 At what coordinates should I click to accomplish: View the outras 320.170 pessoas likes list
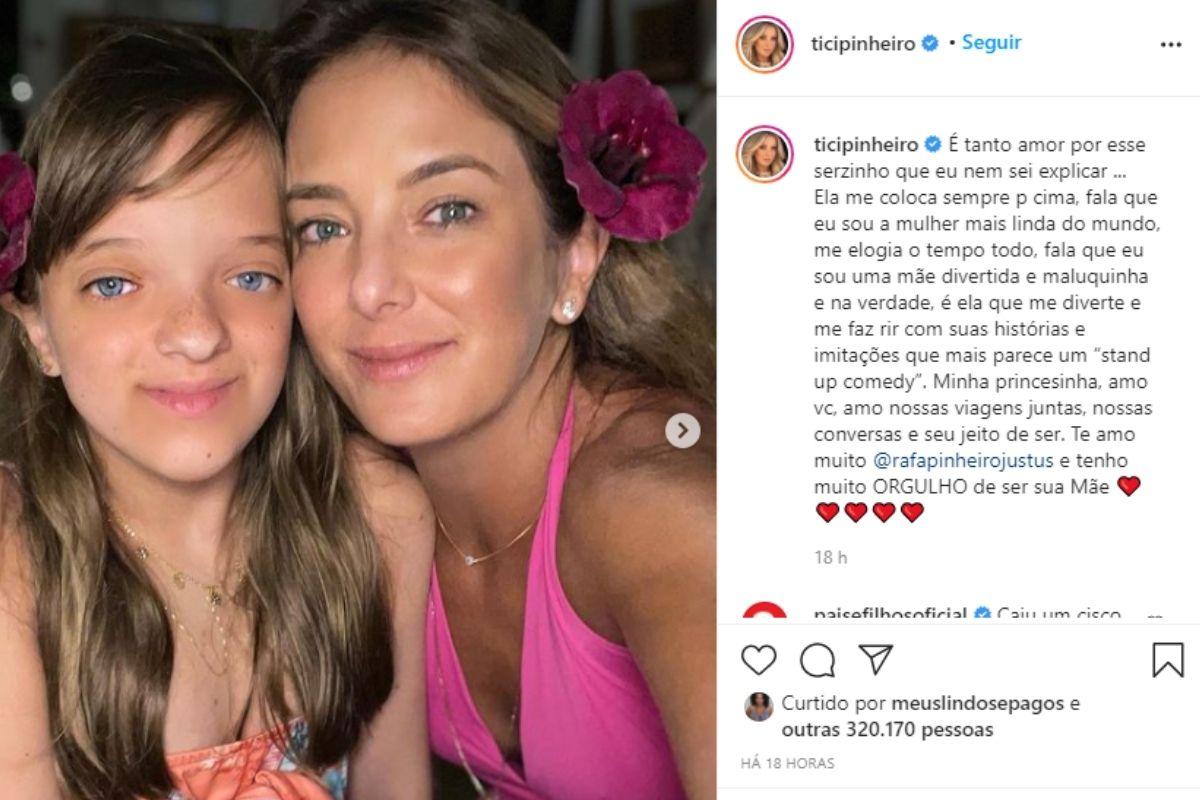click(x=887, y=730)
